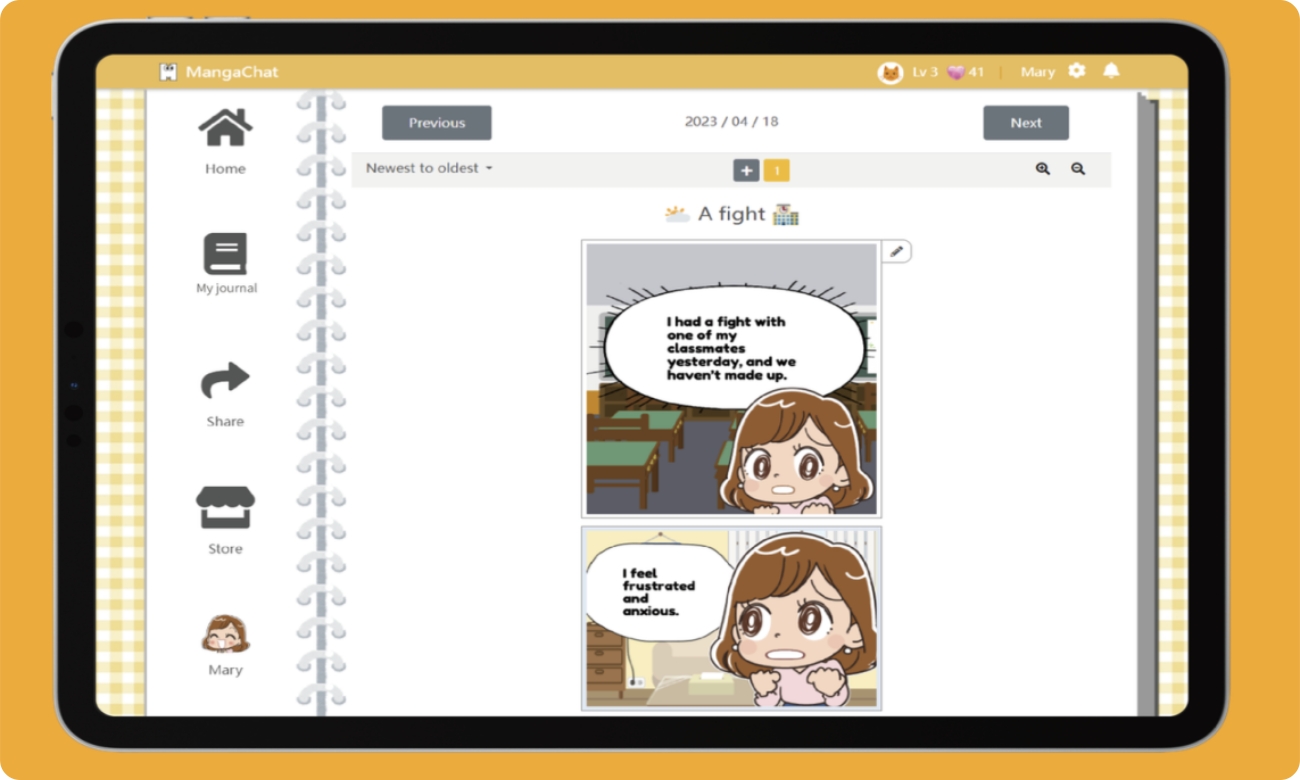The width and height of the screenshot is (1300, 780).
Task: Open the My journal notebook icon
Action: pyautogui.click(x=224, y=253)
